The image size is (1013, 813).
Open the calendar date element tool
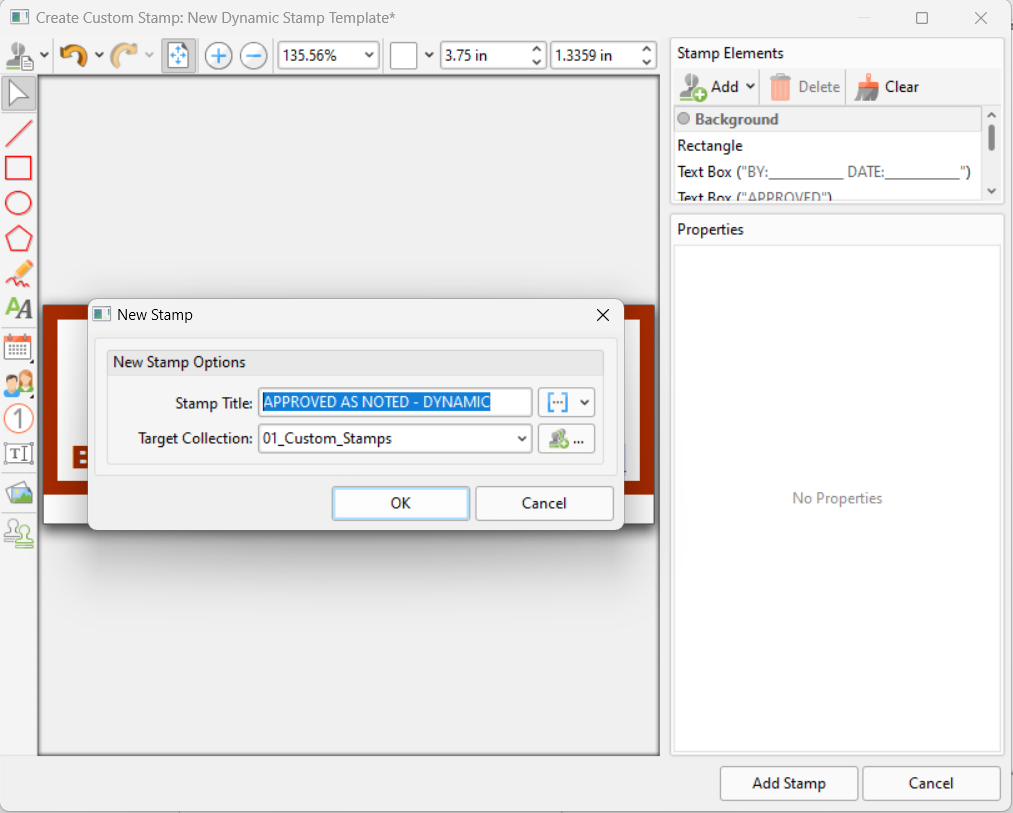coord(18,347)
